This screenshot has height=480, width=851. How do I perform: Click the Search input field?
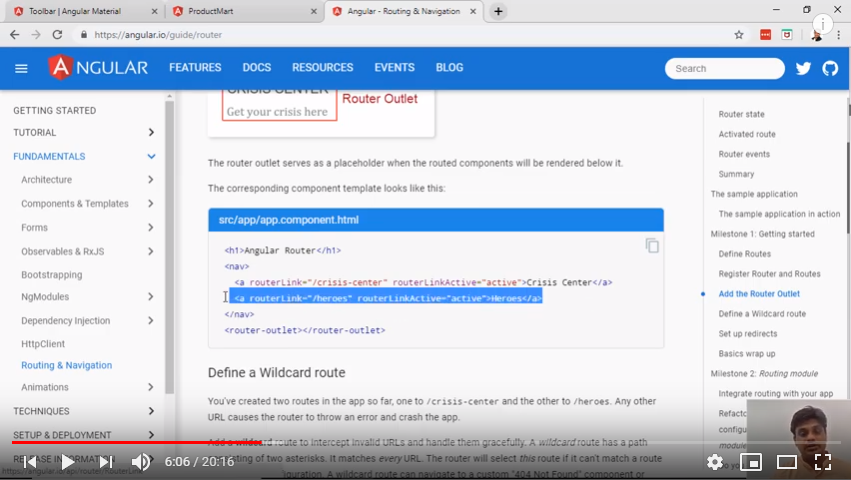pyautogui.click(x=724, y=68)
